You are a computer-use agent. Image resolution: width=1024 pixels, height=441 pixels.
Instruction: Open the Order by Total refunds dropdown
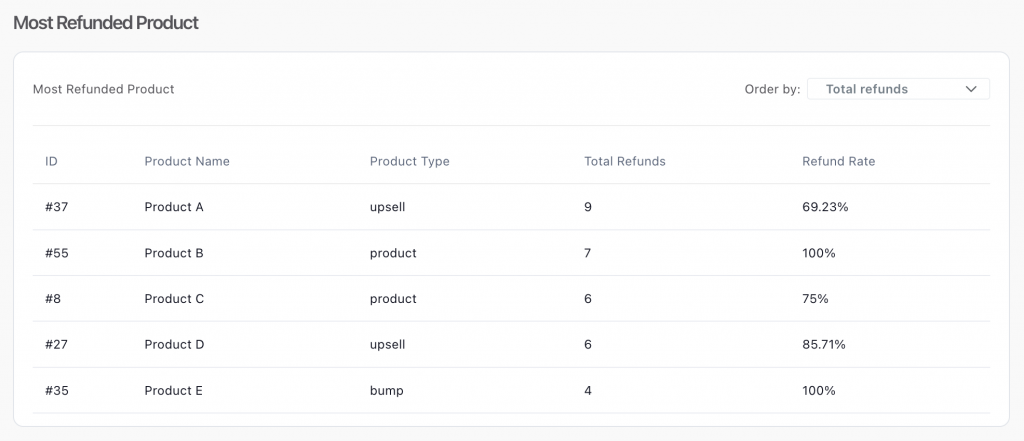[898, 89]
